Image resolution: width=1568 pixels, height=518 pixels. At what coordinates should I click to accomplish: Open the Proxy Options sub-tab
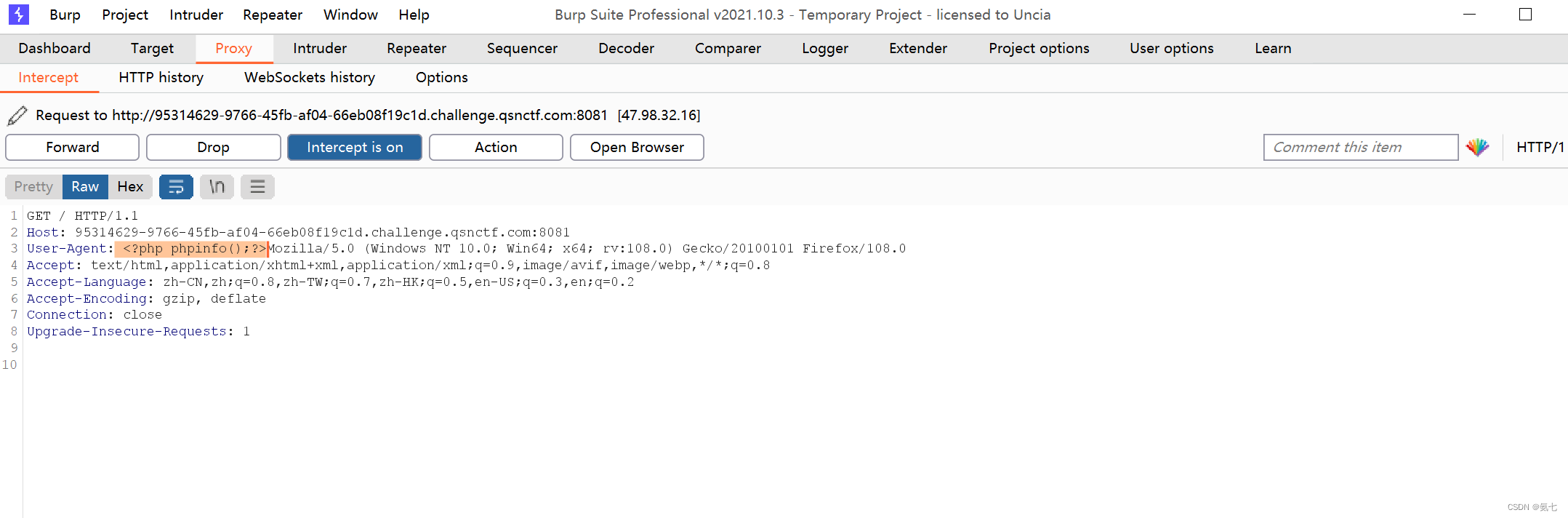click(x=441, y=78)
